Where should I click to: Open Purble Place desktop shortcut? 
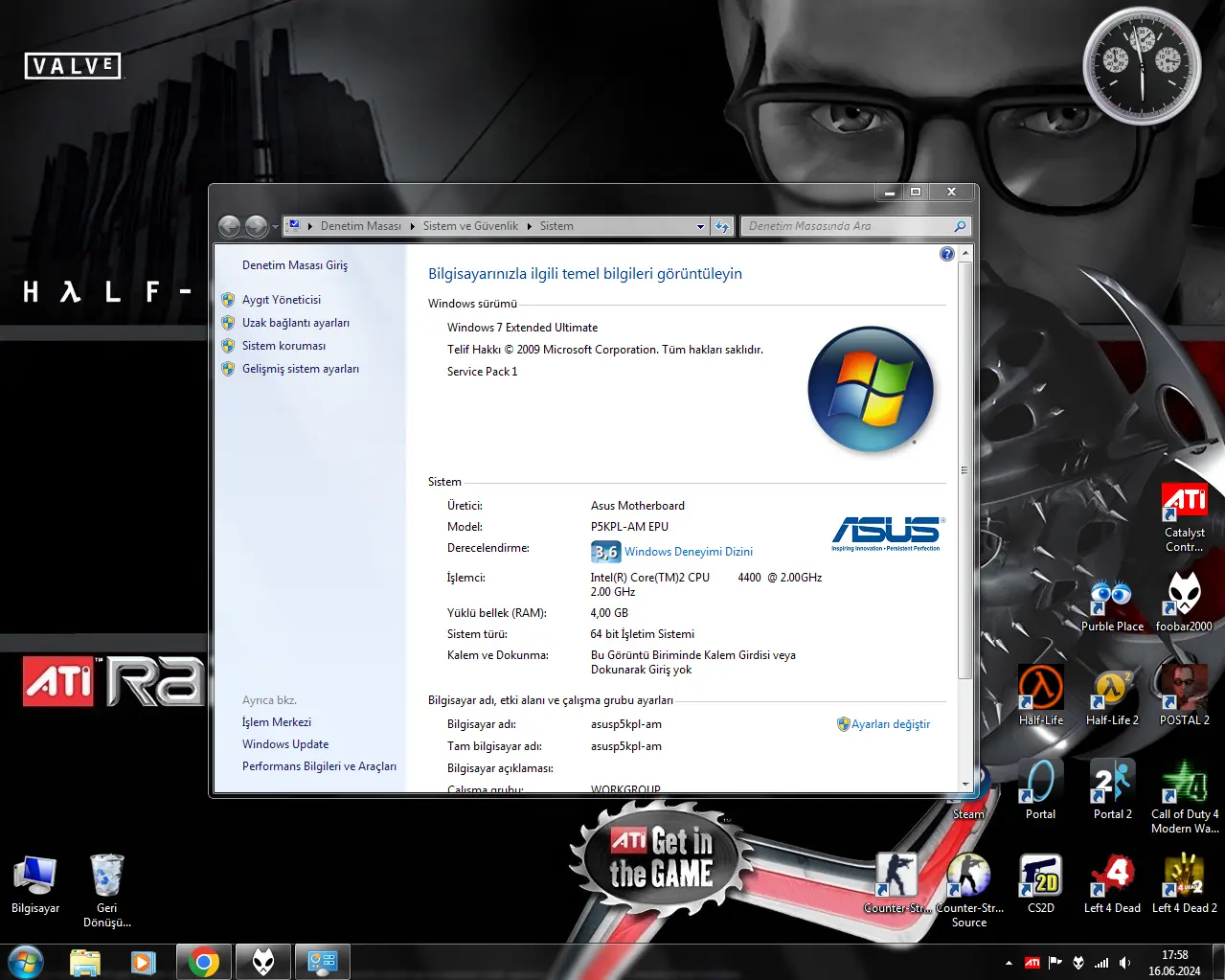click(1112, 605)
